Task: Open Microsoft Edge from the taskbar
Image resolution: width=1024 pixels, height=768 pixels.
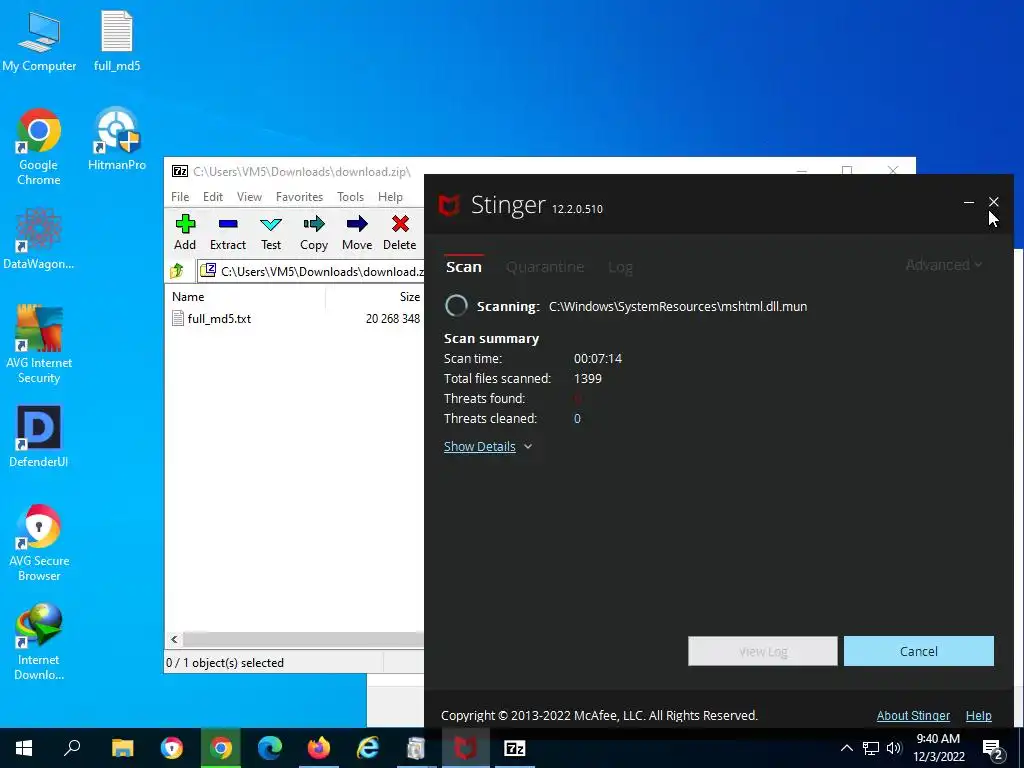Action: pos(270,748)
